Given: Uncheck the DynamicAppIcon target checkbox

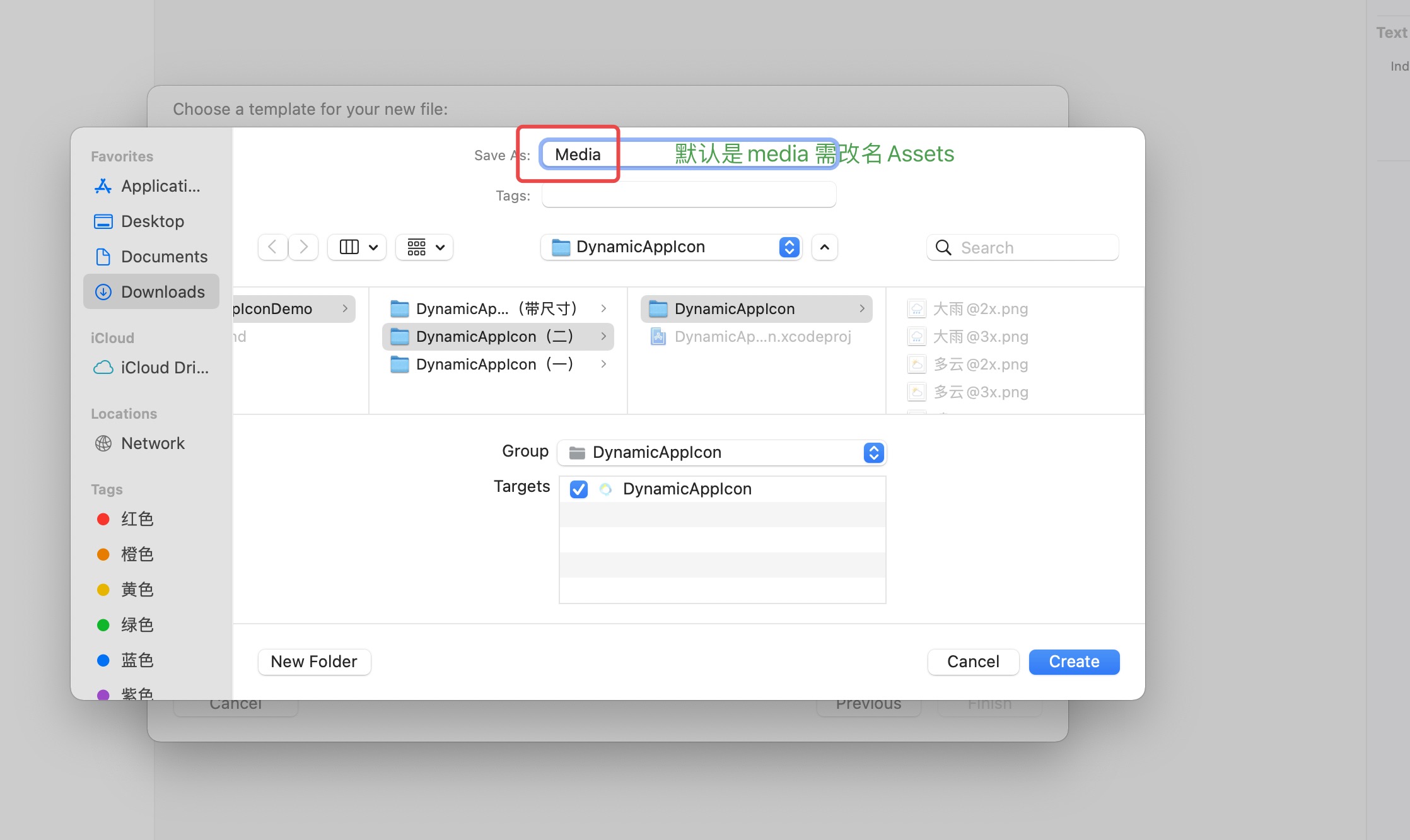Looking at the screenshot, I should tap(578, 489).
